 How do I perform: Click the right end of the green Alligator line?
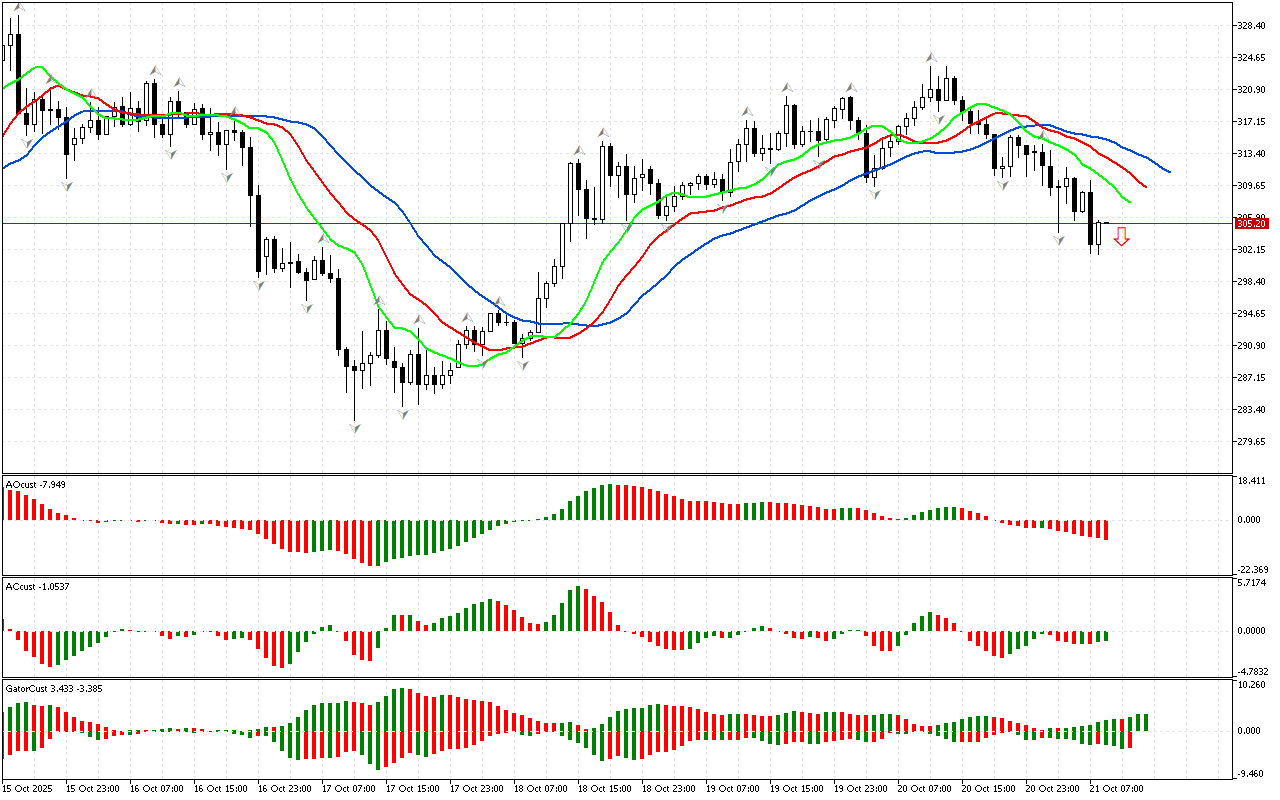click(1130, 202)
